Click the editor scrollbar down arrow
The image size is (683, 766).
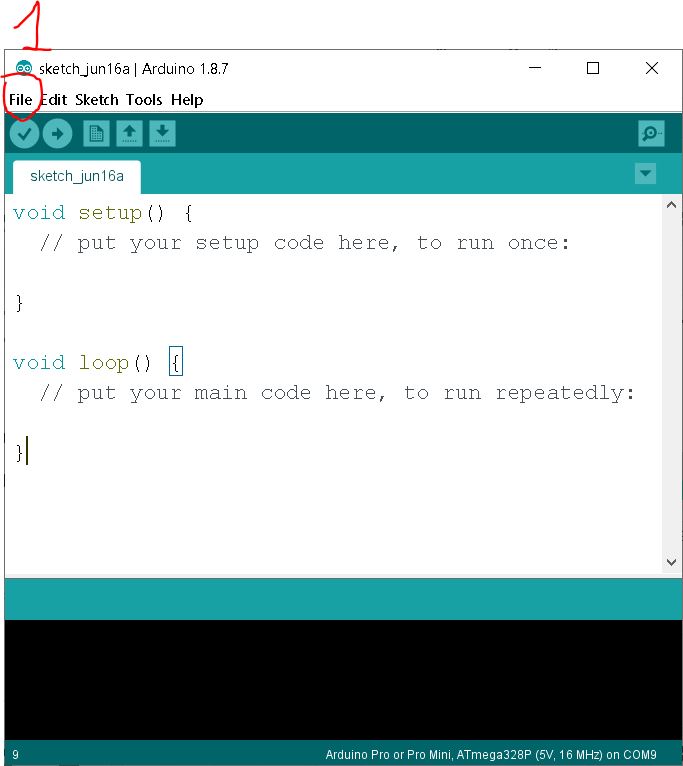pyautogui.click(x=672, y=562)
